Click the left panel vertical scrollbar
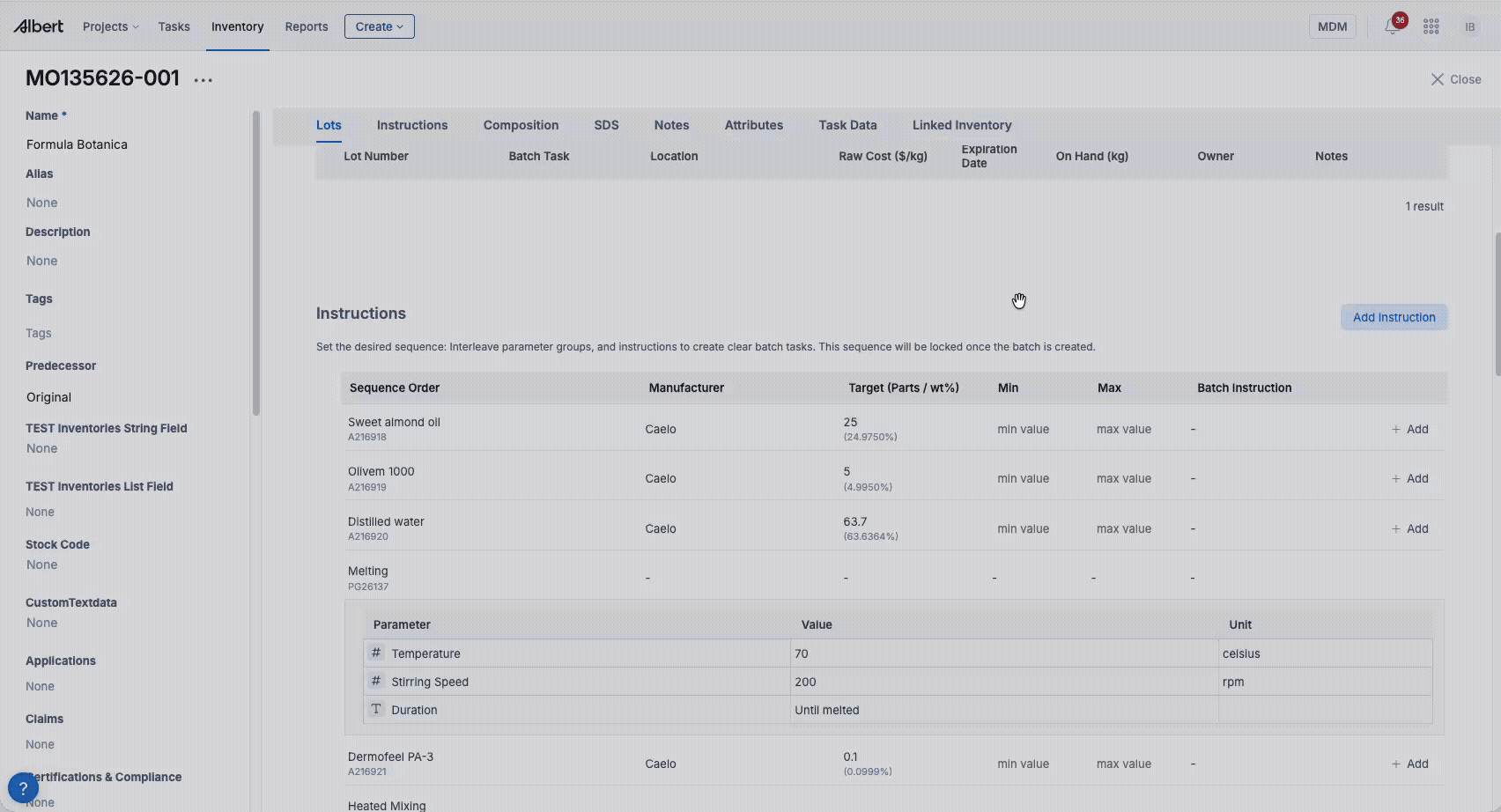This screenshot has height=812, width=1501. tap(256, 262)
